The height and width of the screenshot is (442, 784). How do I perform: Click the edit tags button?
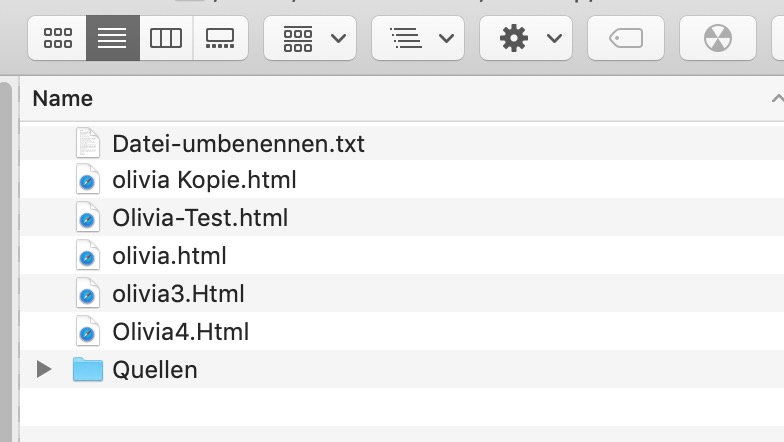(x=626, y=38)
